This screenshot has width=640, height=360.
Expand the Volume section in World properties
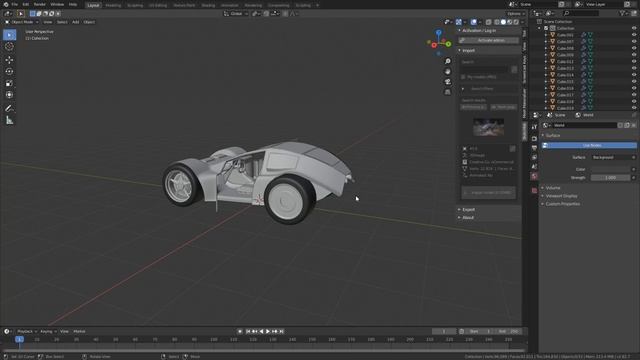(553, 188)
